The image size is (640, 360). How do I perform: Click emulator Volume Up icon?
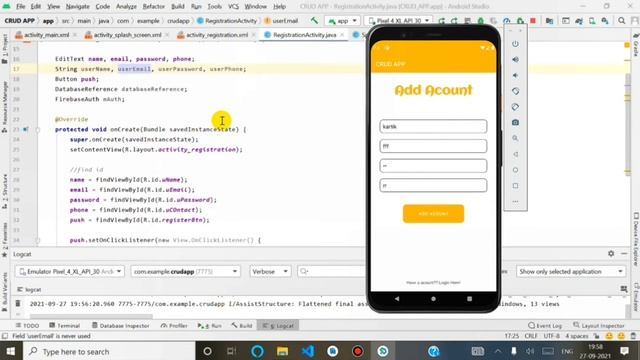click(x=516, y=60)
